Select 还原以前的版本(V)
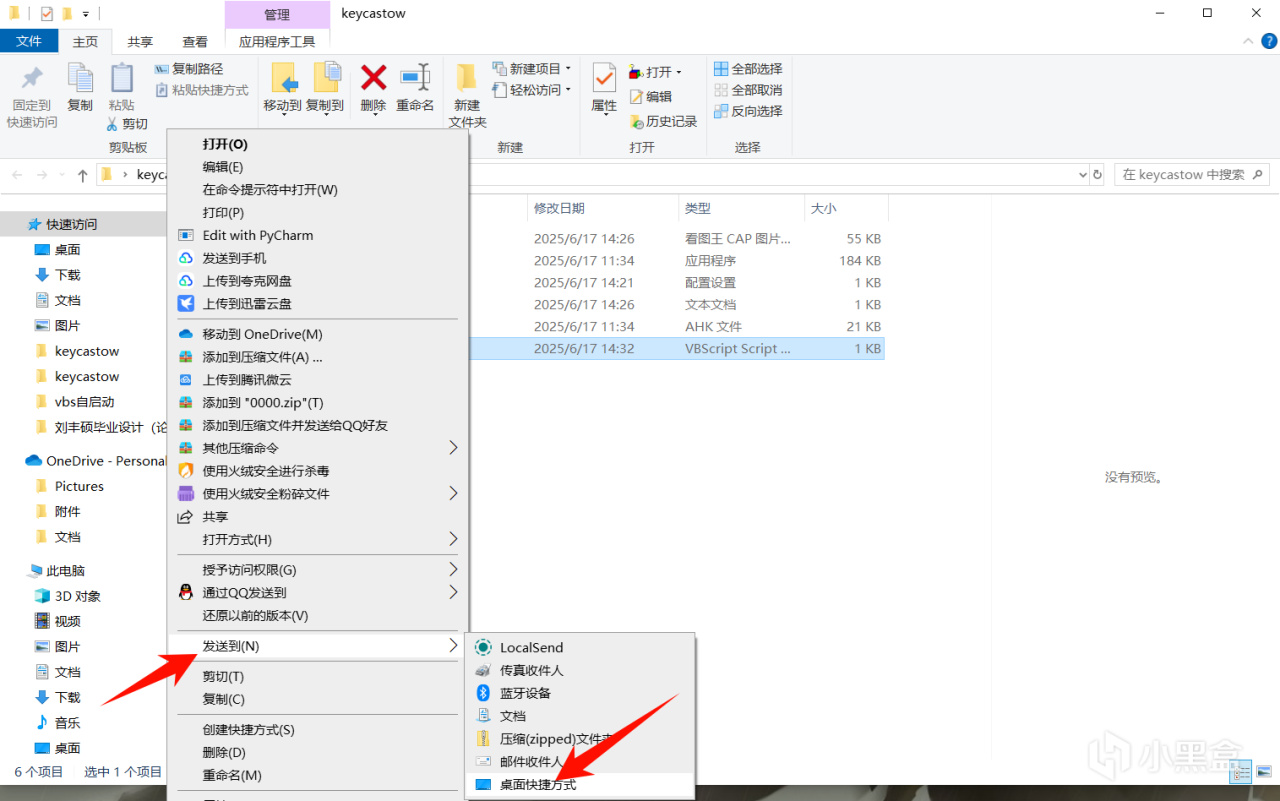This screenshot has width=1280, height=801. pos(317,616)
